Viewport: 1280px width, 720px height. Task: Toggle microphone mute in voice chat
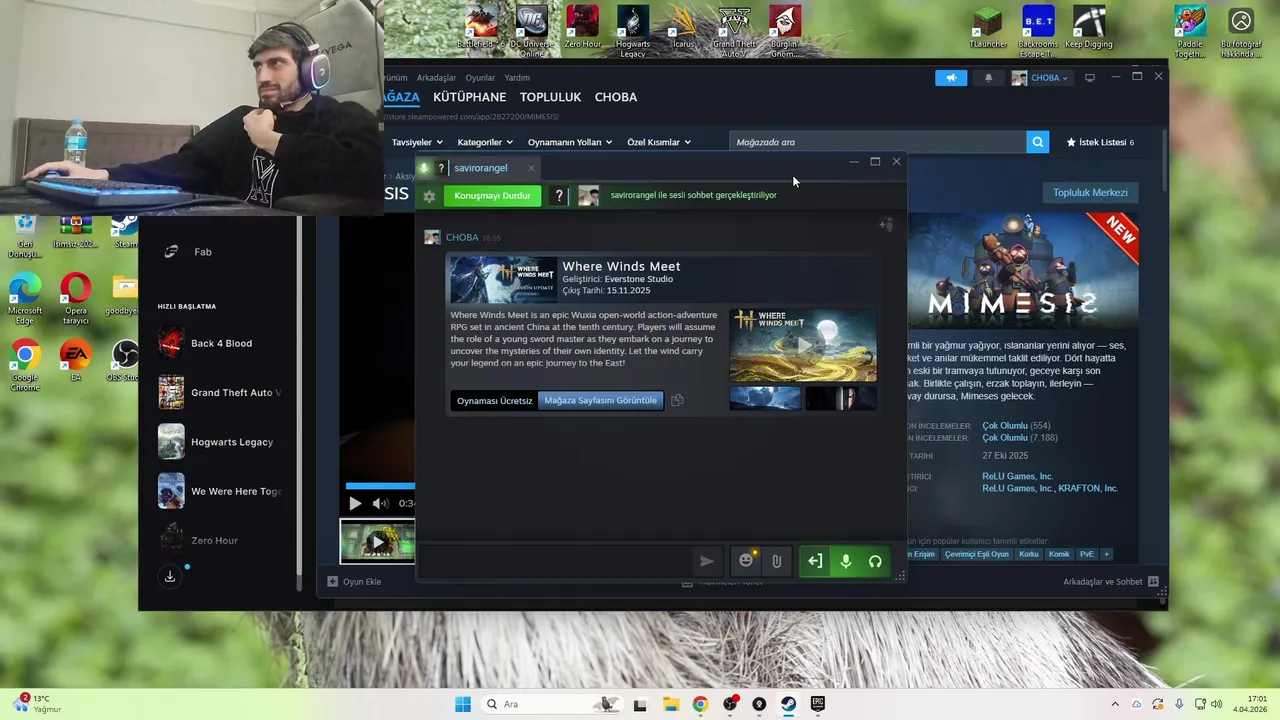[846, 561]
